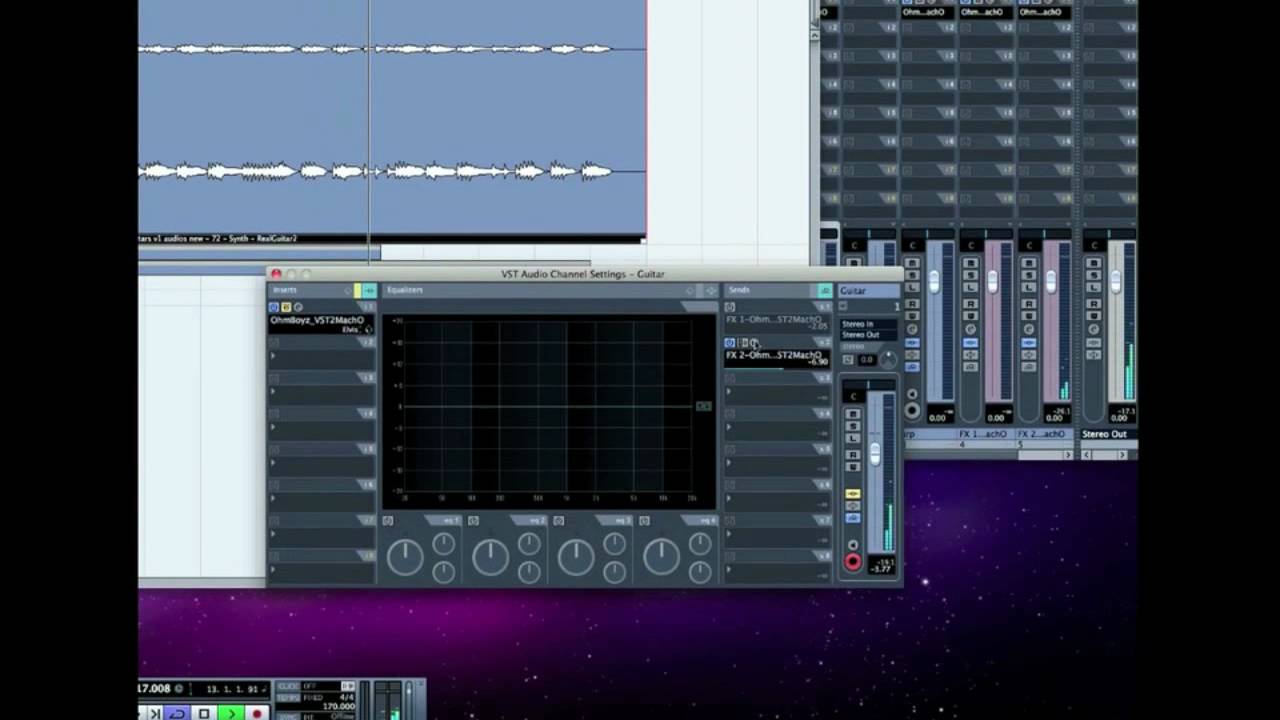Click the Guitar volume fader handle

[875, 454]
